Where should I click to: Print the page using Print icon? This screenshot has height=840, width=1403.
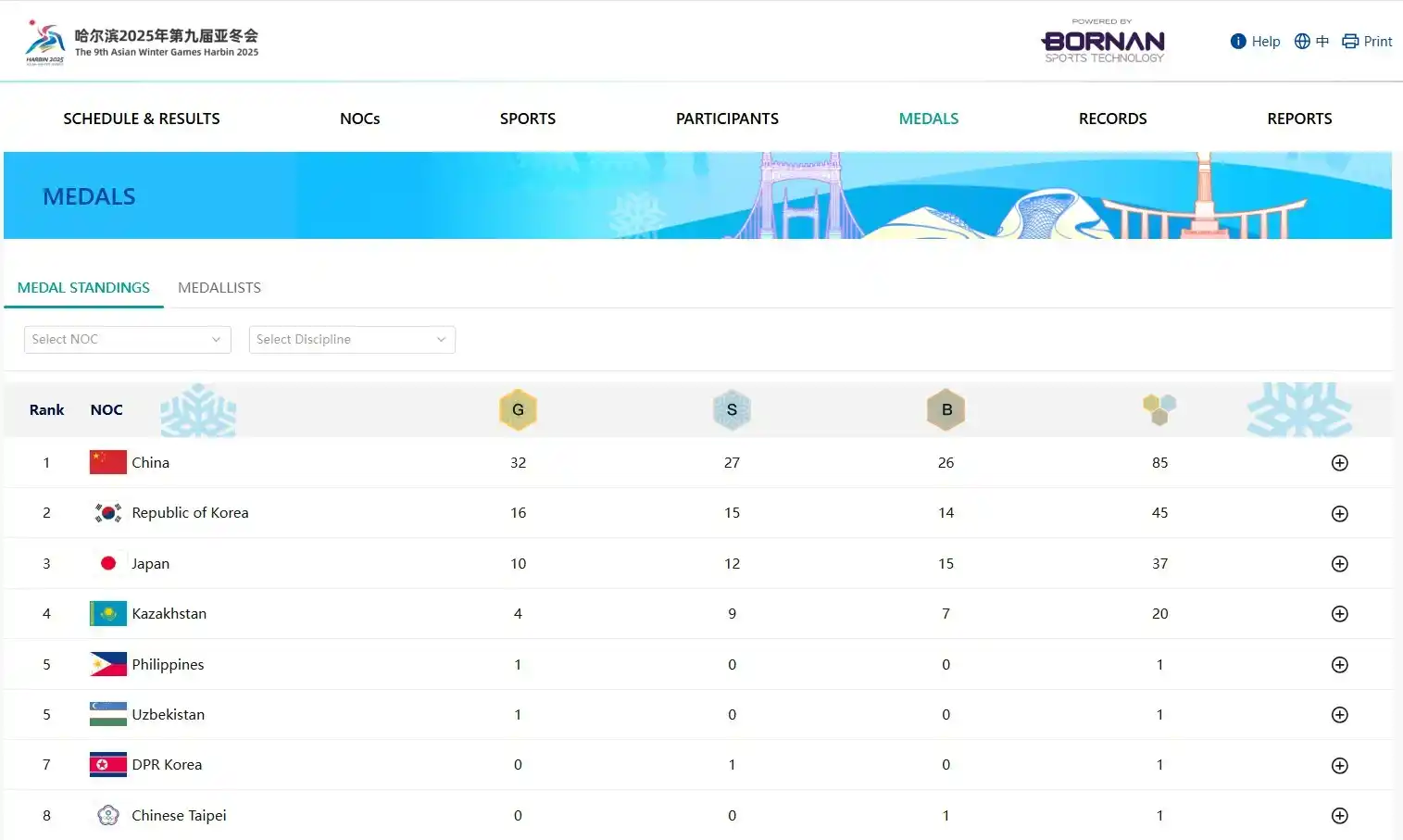tap(1350, 41)
